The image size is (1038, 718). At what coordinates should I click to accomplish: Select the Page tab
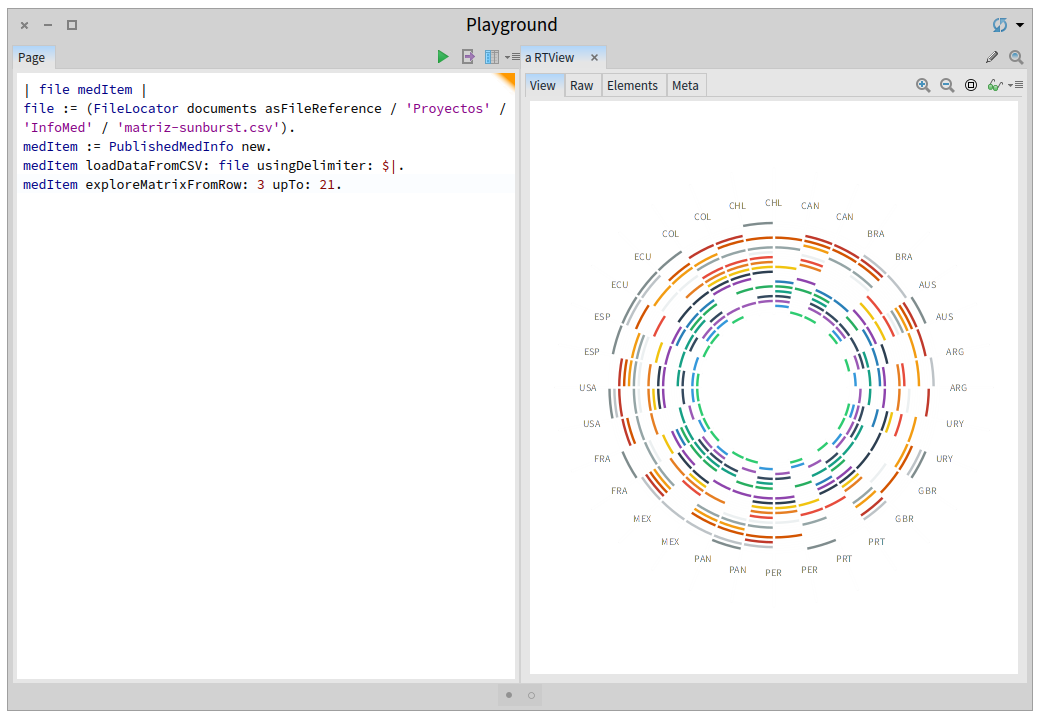point(32,58)
